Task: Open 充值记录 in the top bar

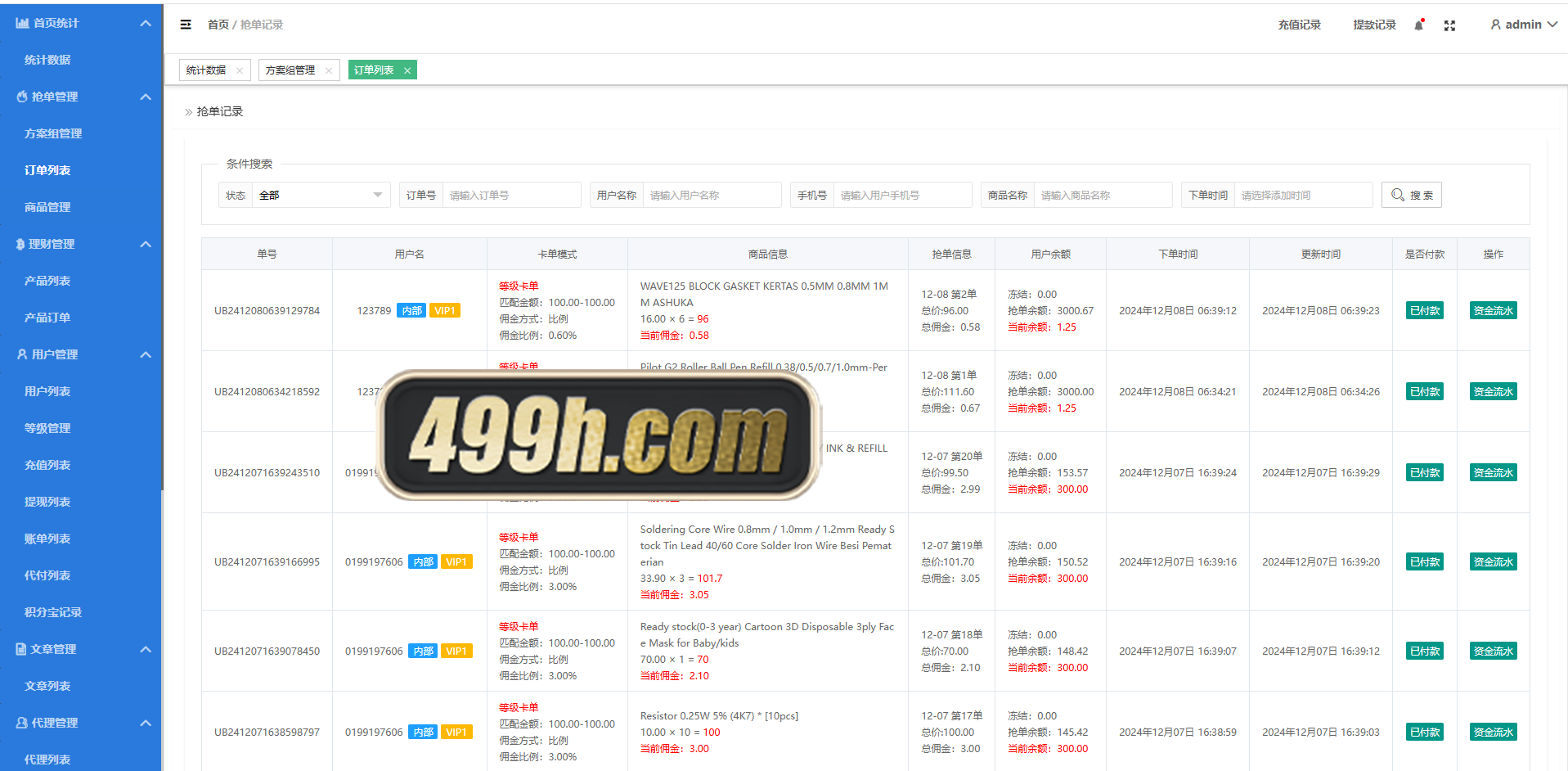Action: tap(1299, 25)
